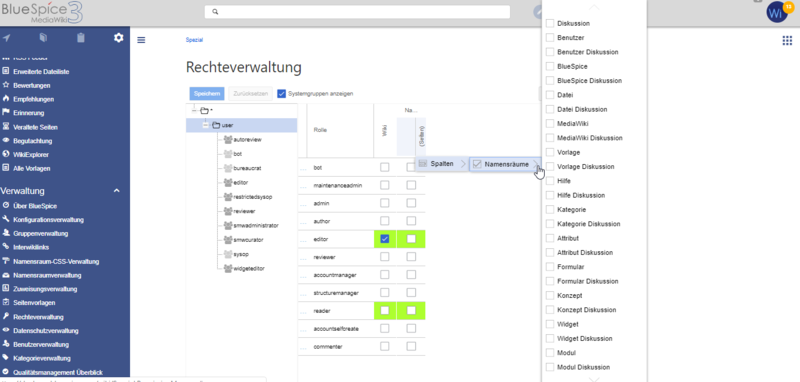Toggle the hamburger menu next to sidebar

pos(141,40)
